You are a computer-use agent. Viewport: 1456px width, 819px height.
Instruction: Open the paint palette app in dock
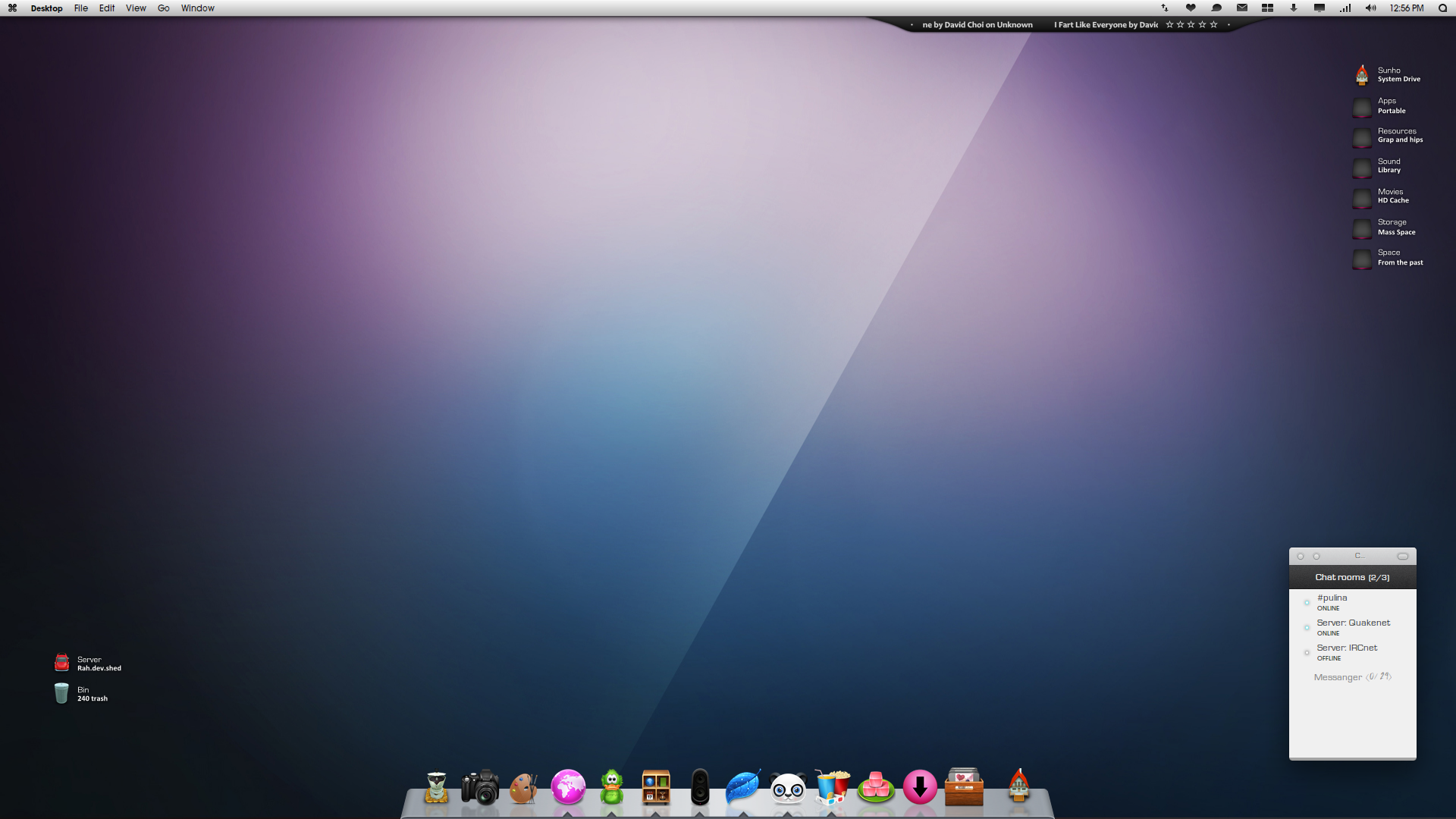(x=524, y=788)
